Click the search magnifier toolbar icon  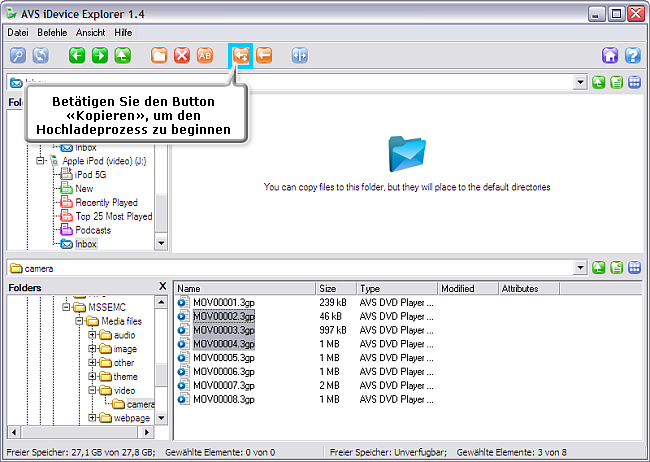(x=18, y=55)
